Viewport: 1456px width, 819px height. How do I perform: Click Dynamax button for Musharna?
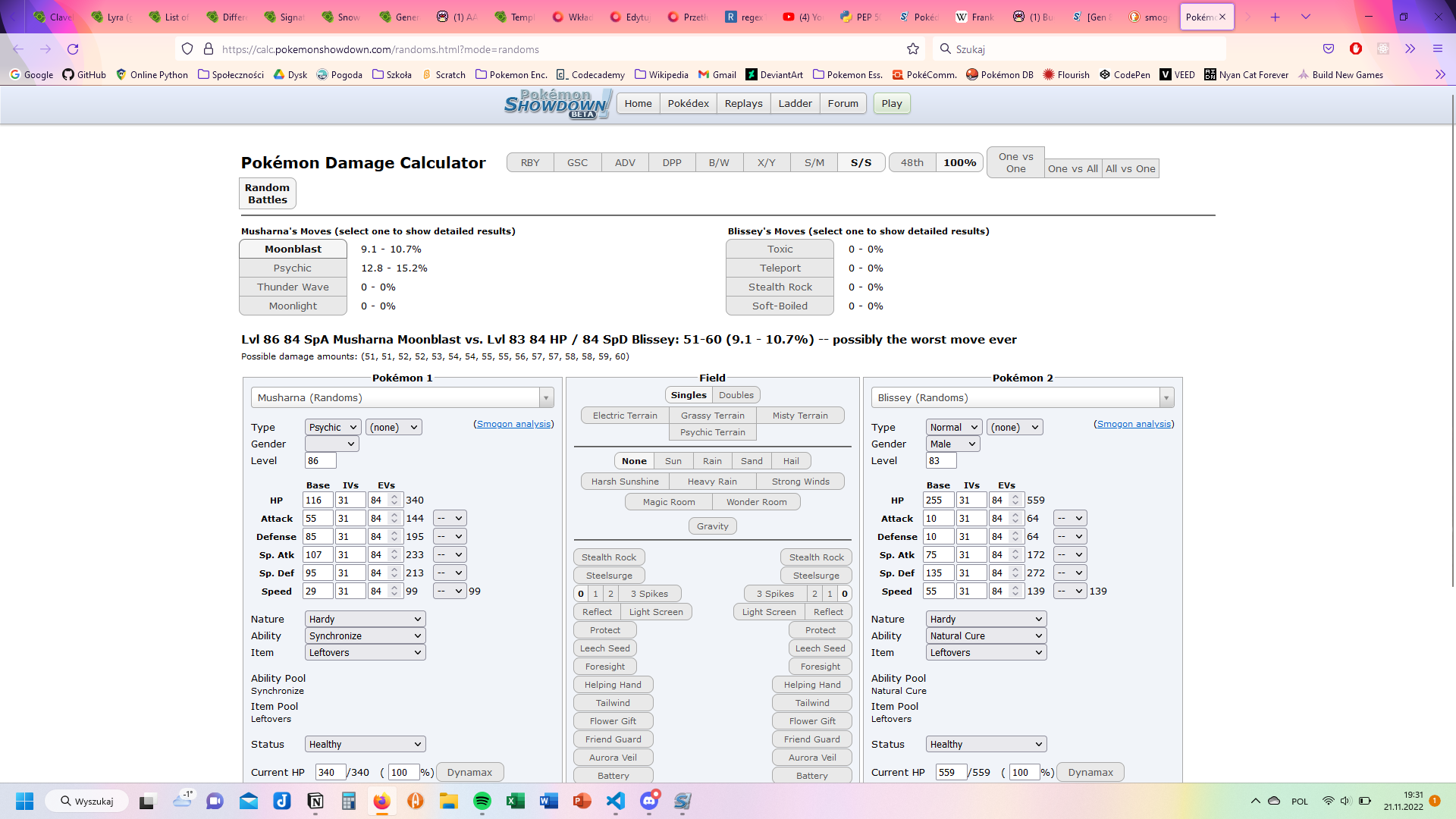pos(469,772)
